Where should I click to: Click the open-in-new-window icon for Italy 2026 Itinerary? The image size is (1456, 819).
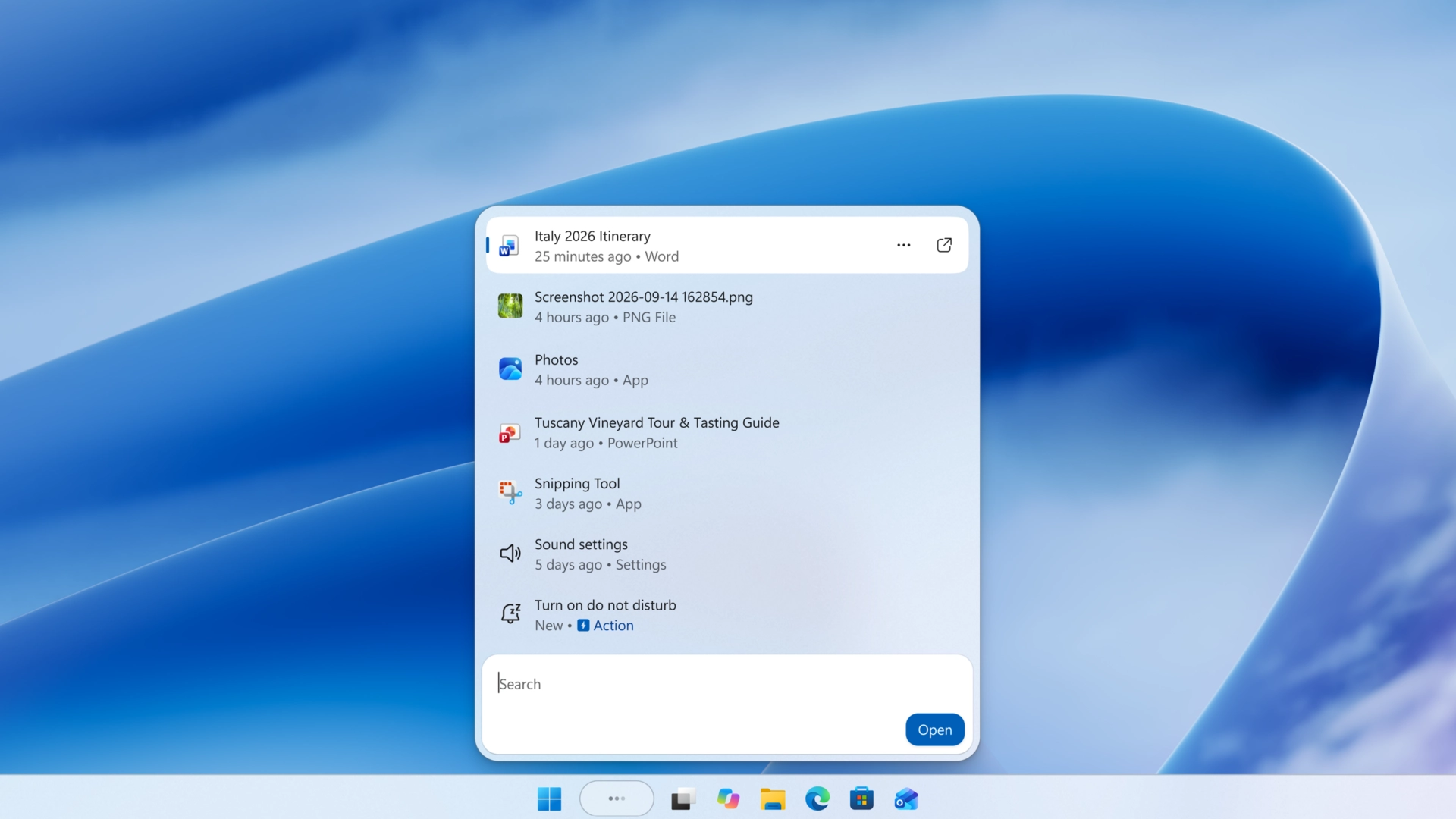(x=944, y=245)
